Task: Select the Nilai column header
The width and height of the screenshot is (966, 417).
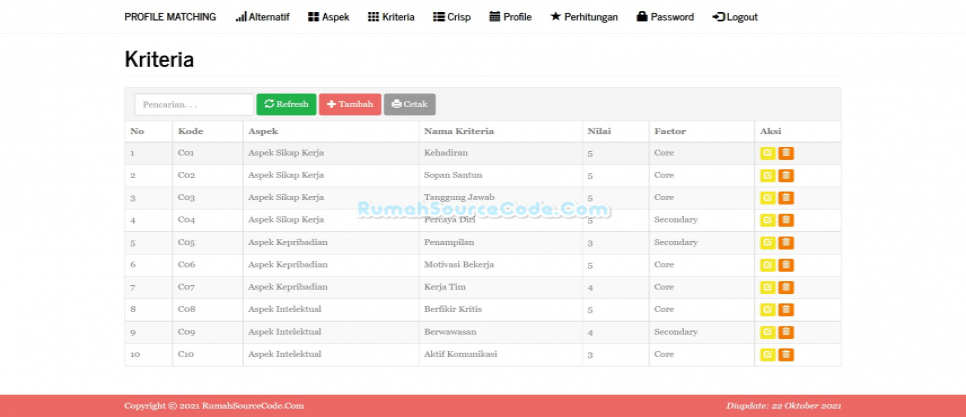Action: tap(599, 131)
